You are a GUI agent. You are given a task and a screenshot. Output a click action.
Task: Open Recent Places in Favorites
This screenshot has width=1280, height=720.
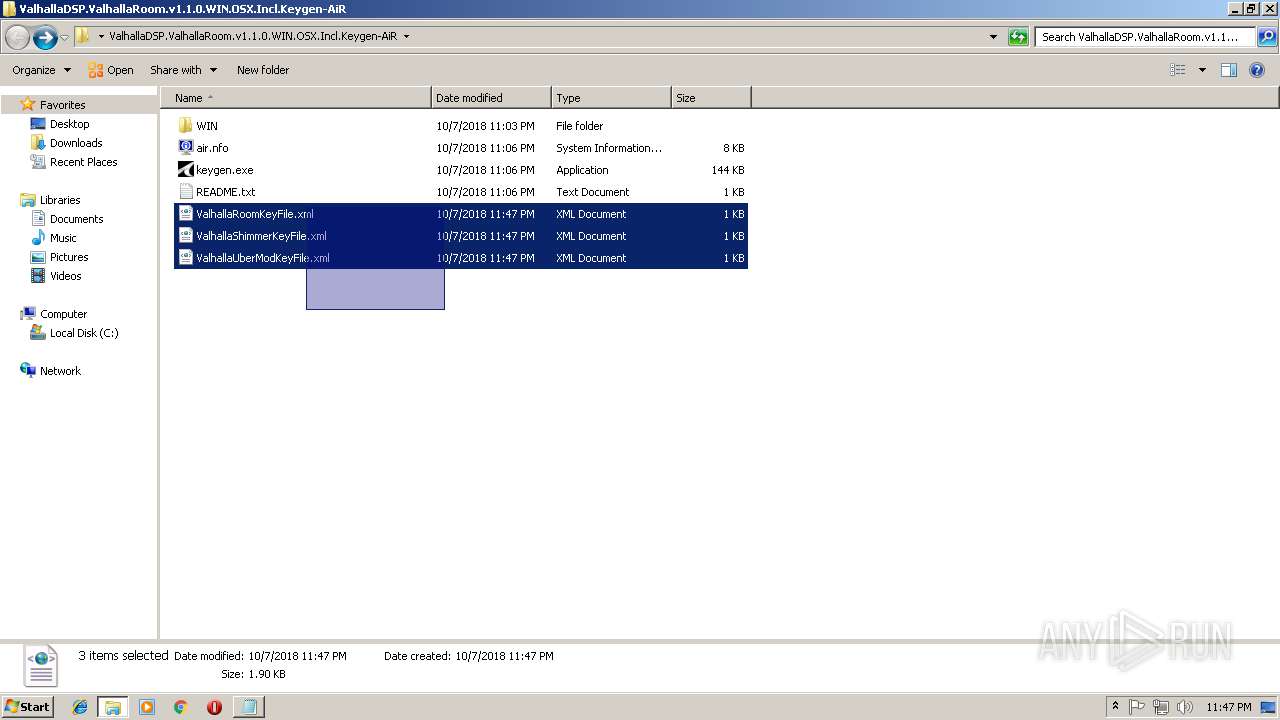click(83, 162)
